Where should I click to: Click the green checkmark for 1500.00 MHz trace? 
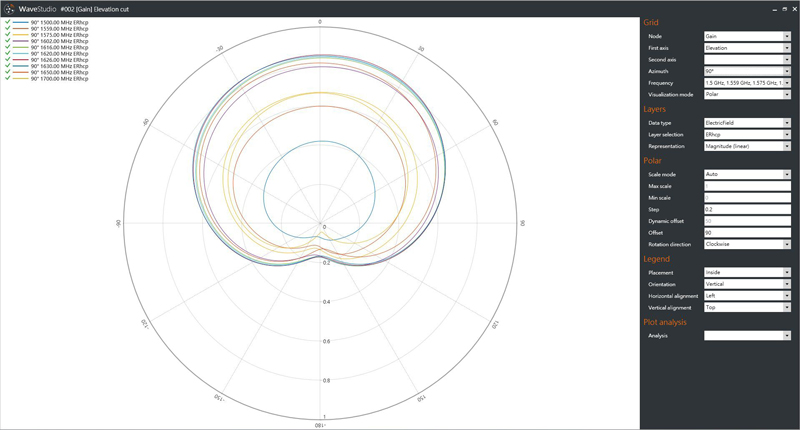(7, 21)
